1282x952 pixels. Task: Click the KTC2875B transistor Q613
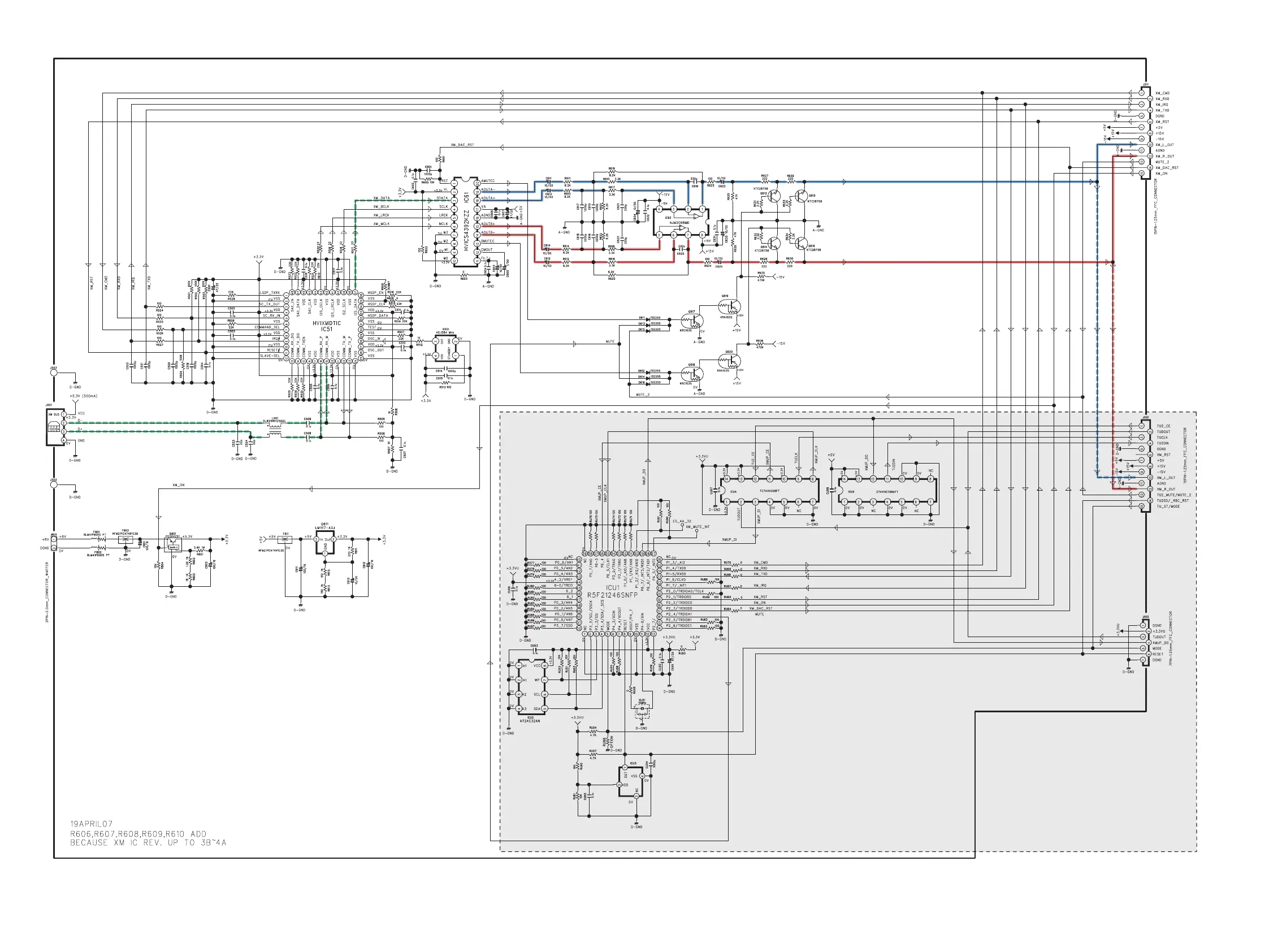pos(773,196)
